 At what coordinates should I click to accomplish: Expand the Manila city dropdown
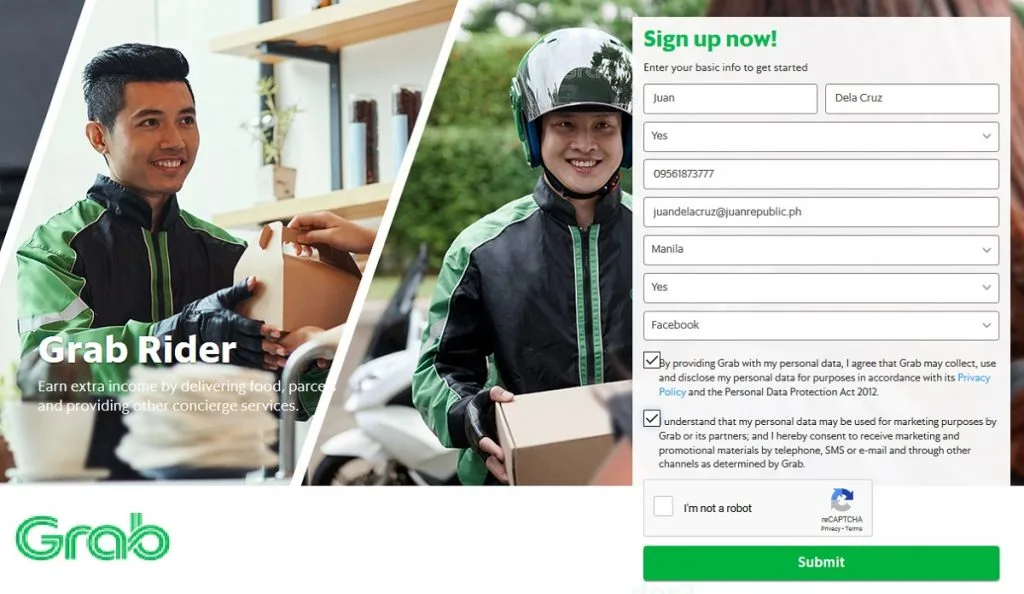tap(821, 250)
